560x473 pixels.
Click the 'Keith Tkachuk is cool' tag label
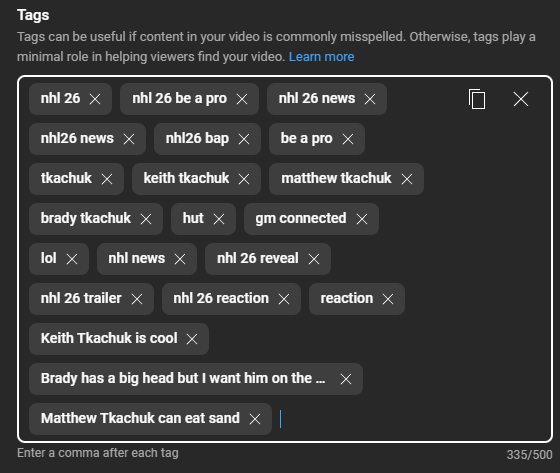click(109, 338)
